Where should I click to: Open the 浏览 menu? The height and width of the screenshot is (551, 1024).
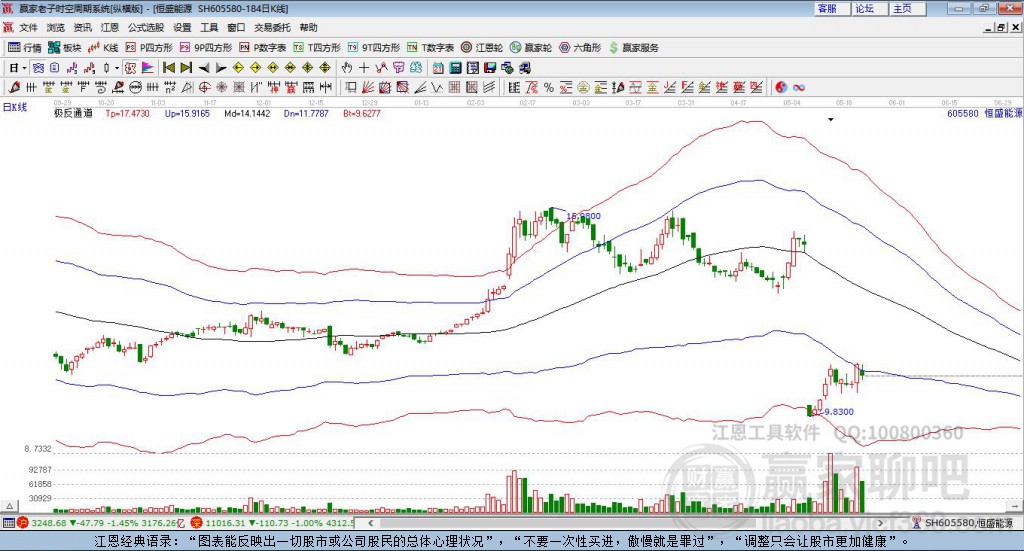point(56,27)
